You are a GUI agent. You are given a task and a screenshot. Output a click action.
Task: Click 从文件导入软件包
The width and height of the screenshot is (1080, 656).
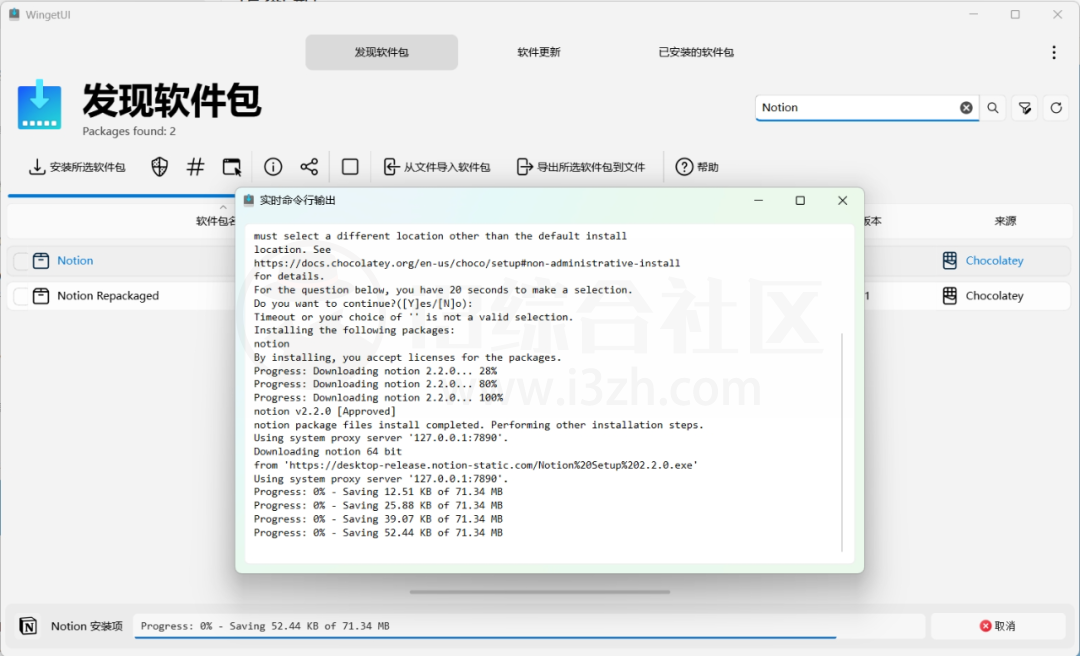tap(437, 167)
